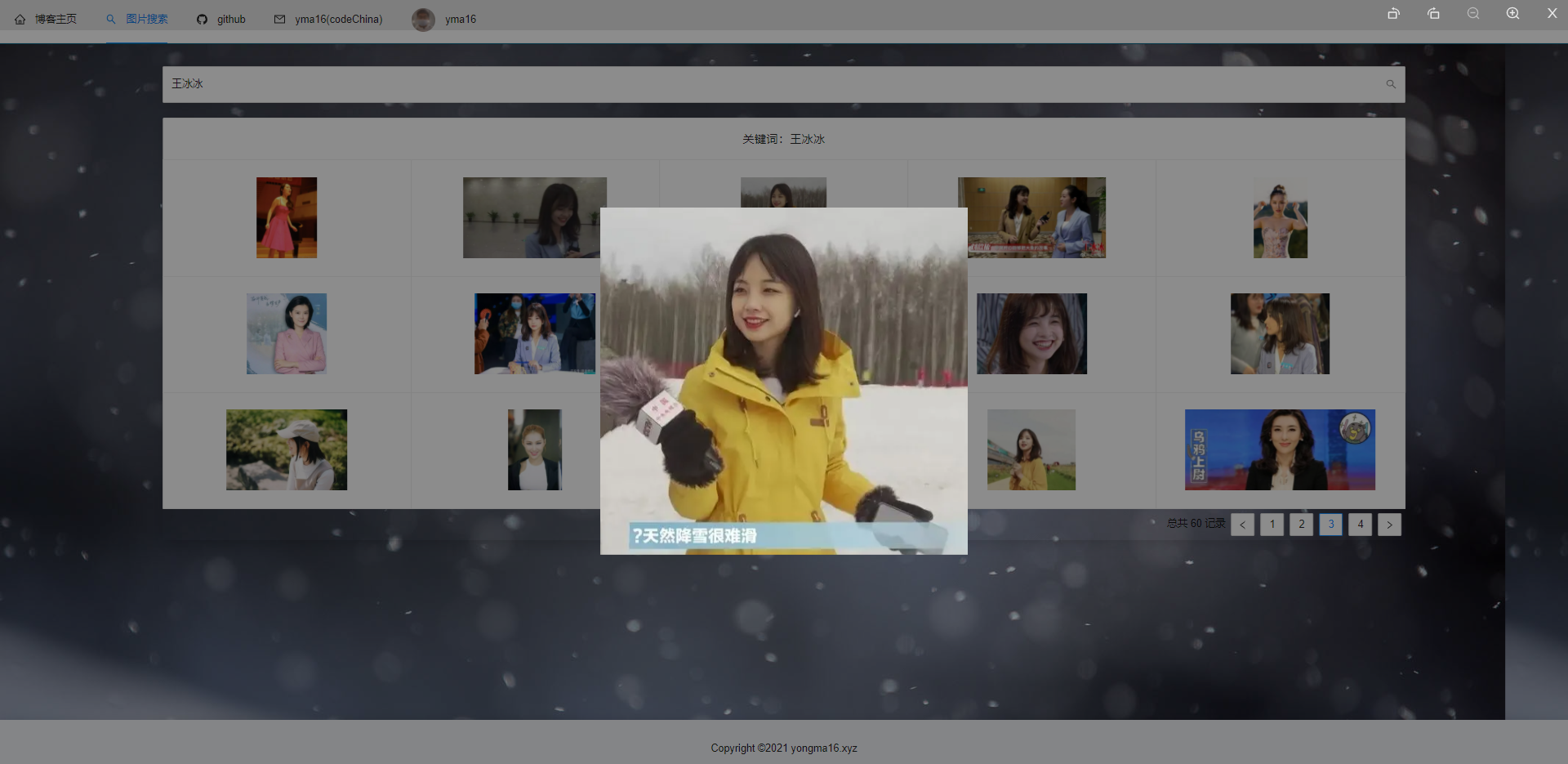Open thumbnail of woman in yellow jacket by field
The width and height of the screenshot is (1568, 764).
pyautogui.click(x=1031, y=449)
